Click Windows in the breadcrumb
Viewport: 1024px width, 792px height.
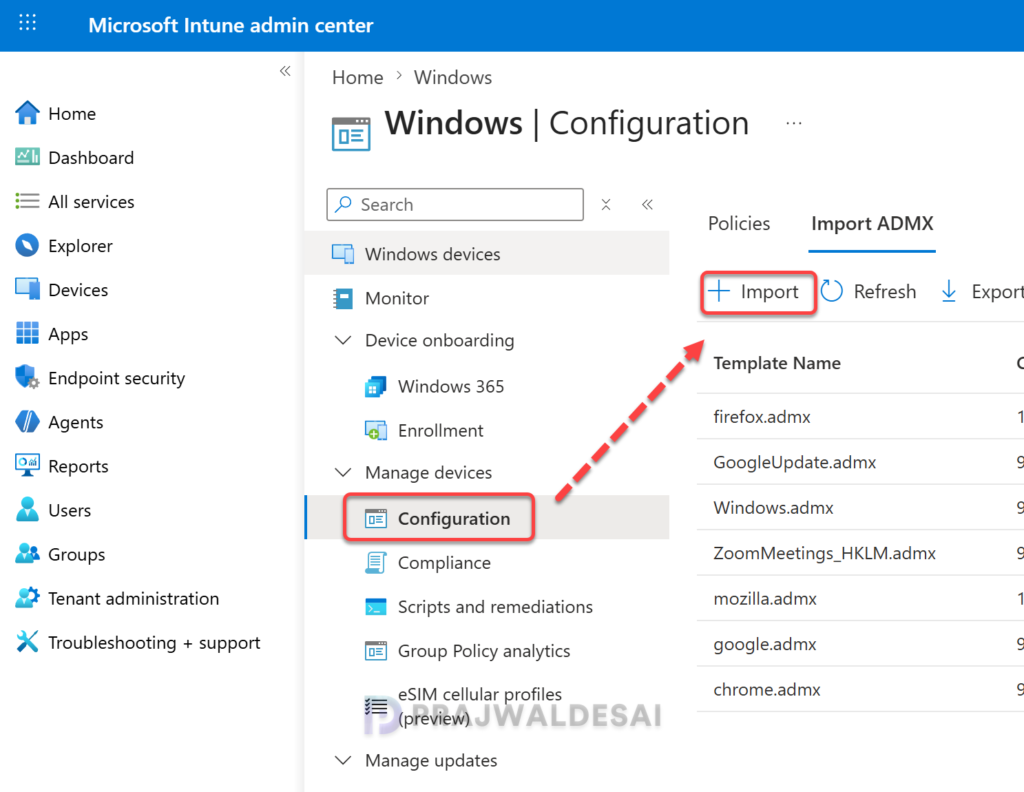pos(453,77)
